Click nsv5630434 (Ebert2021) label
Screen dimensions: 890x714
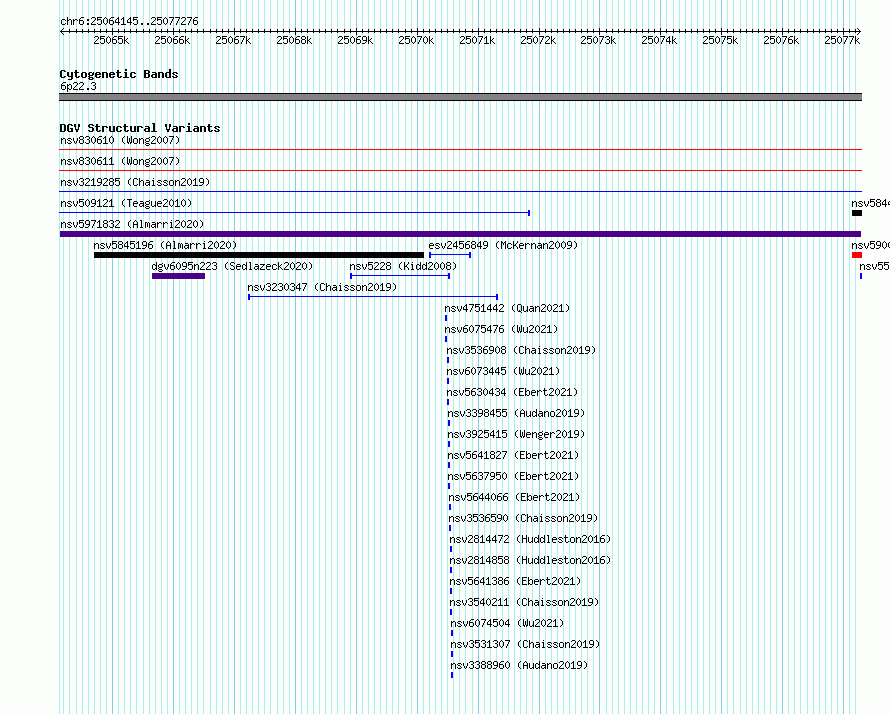512,392
